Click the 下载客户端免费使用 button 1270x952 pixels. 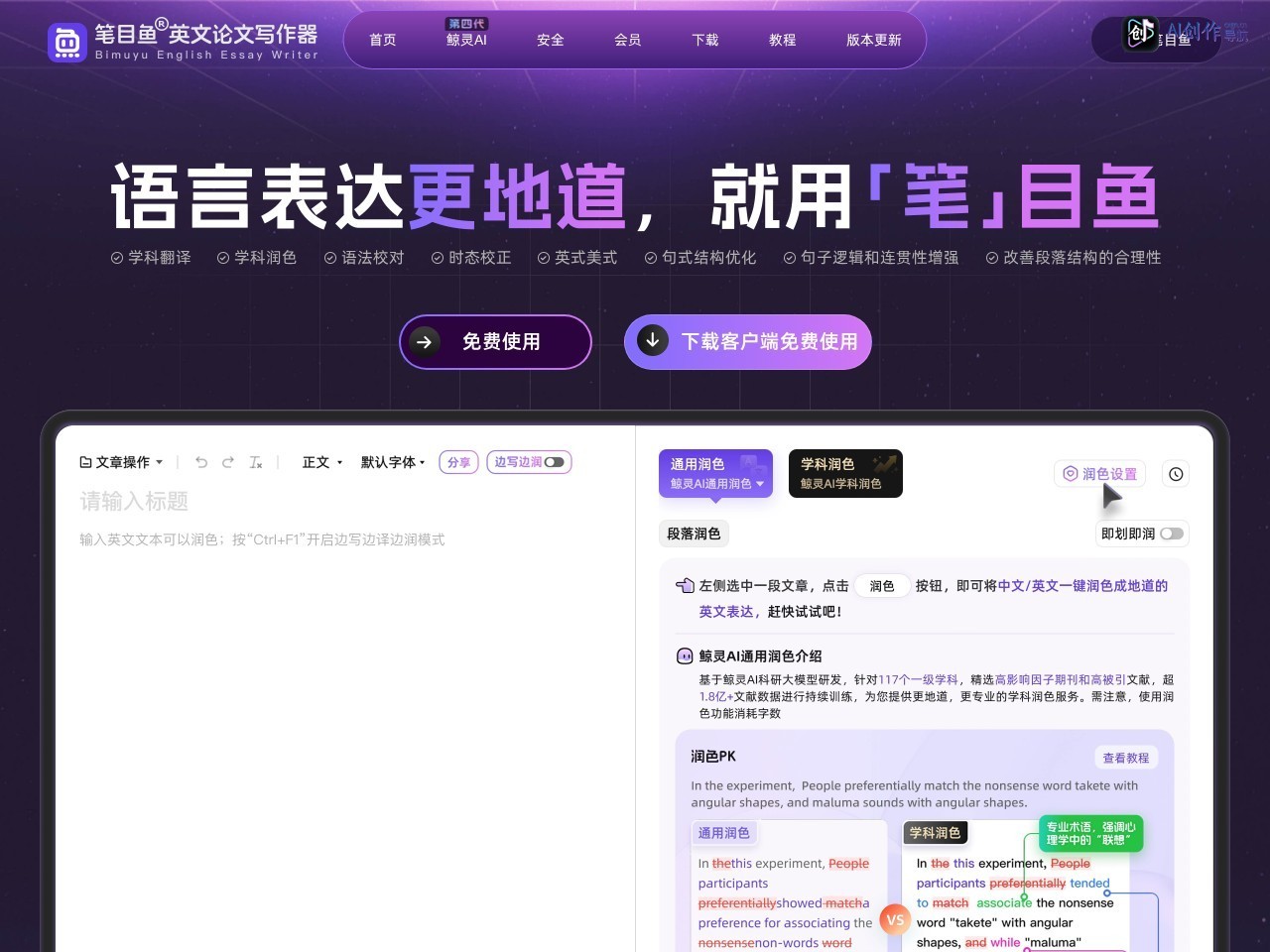[748, 341]
